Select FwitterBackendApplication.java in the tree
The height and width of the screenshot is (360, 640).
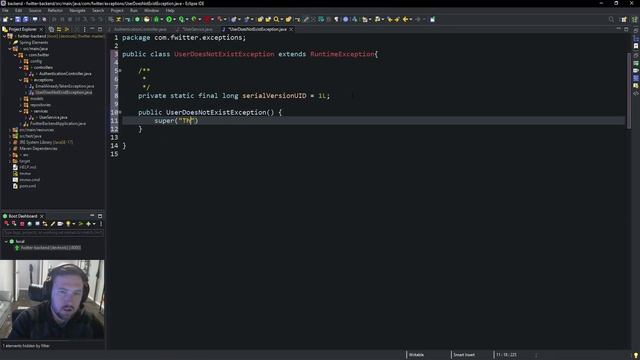[x=58, y=124]
